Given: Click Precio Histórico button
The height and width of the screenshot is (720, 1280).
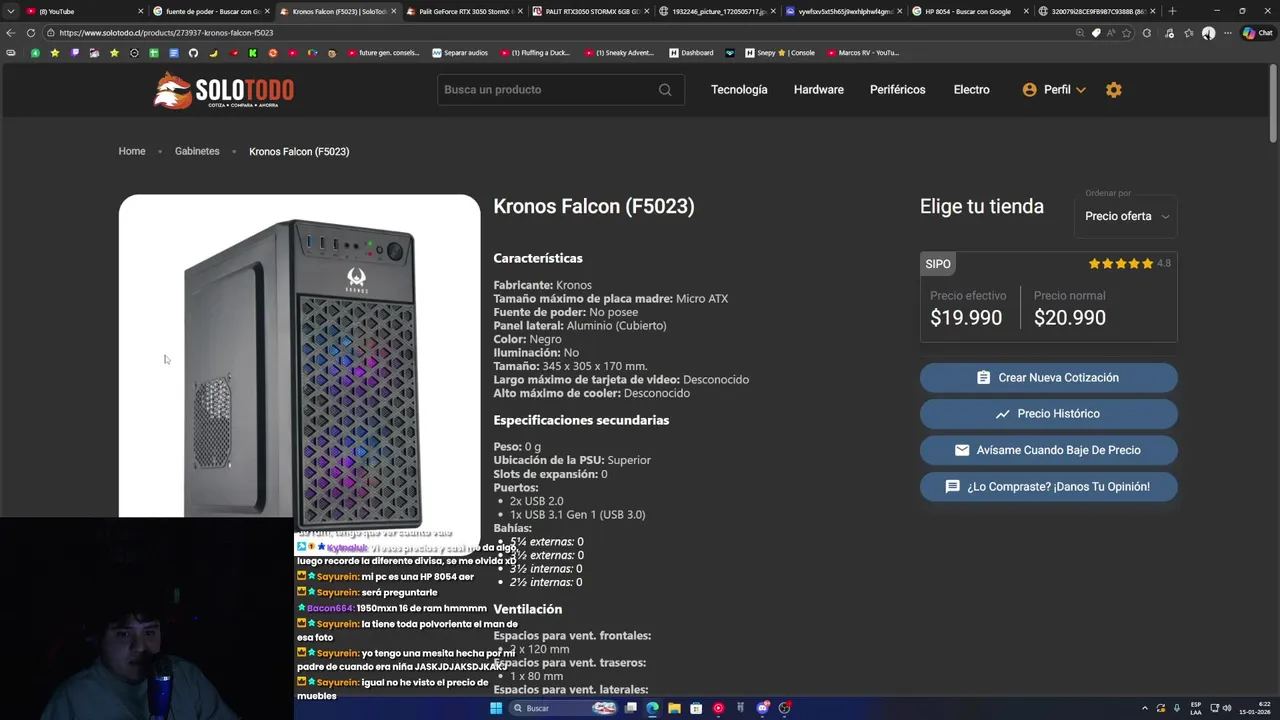Looking at the screenshot, I should (x=1048, y=414).
